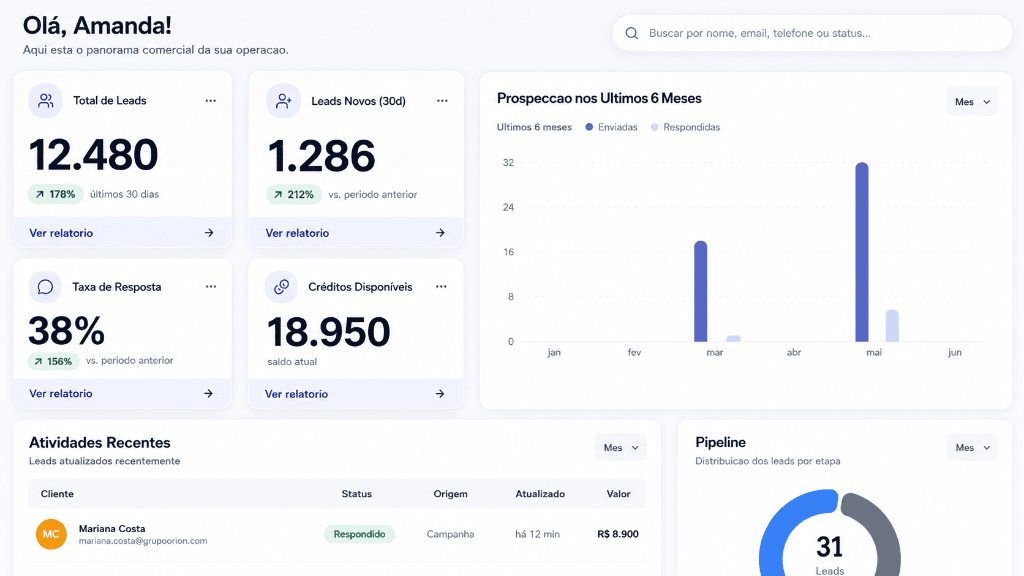Image resolution: width=1024 pixels, height=576 pixels.
Task: Click the Total de Leads users icon
Action: (x=45, y=101)
